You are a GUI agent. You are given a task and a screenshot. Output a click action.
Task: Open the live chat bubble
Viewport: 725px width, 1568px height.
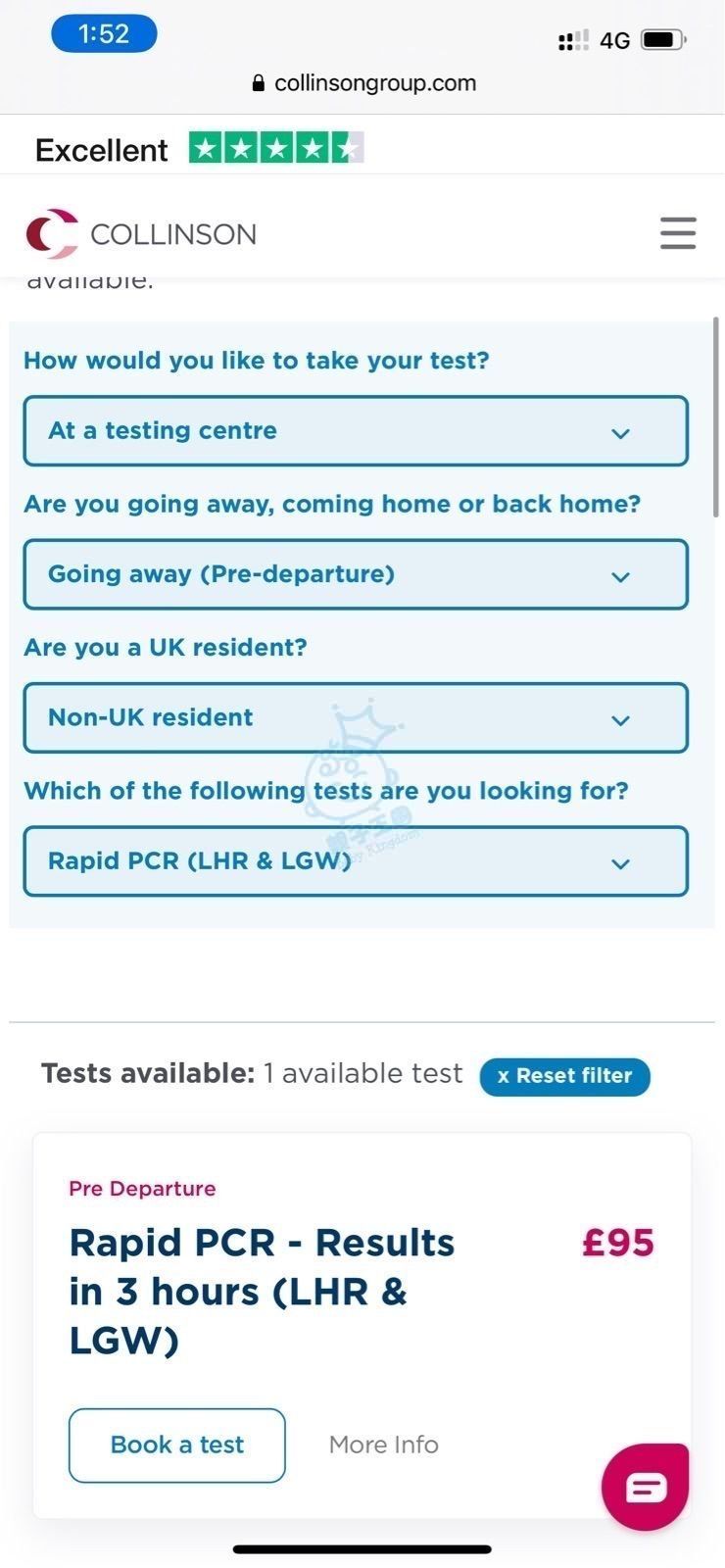[x=645, y=1486]
